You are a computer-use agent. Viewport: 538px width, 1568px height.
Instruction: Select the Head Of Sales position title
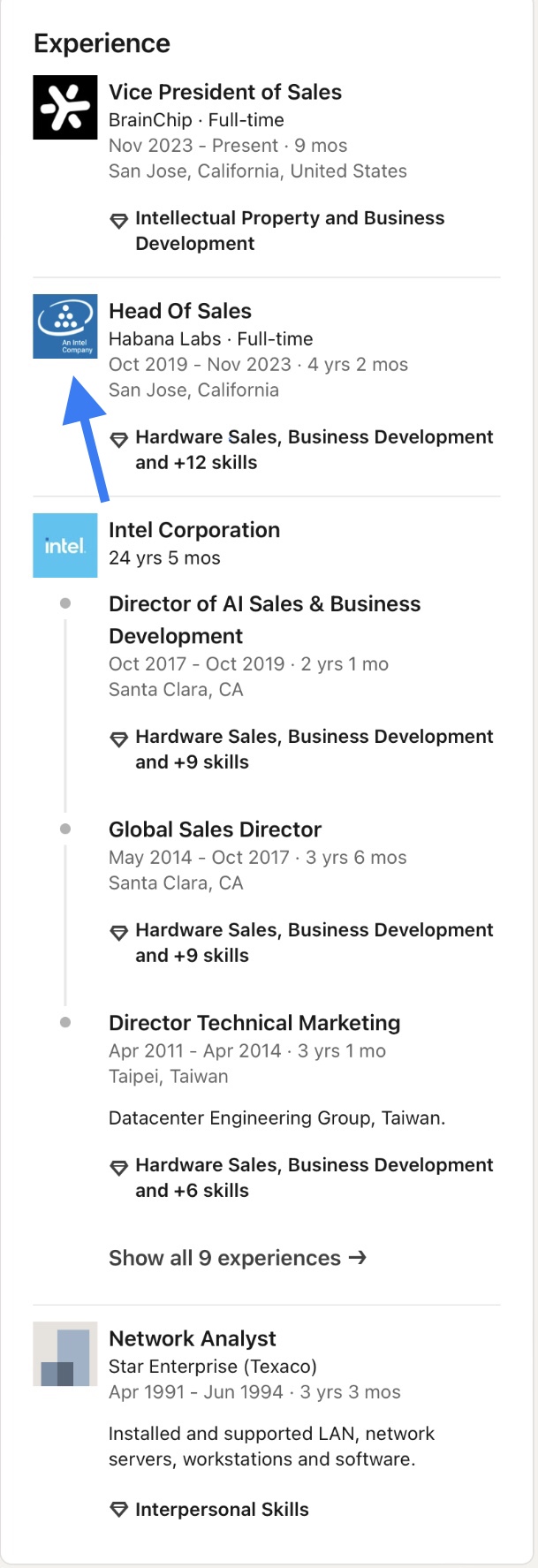180,311
